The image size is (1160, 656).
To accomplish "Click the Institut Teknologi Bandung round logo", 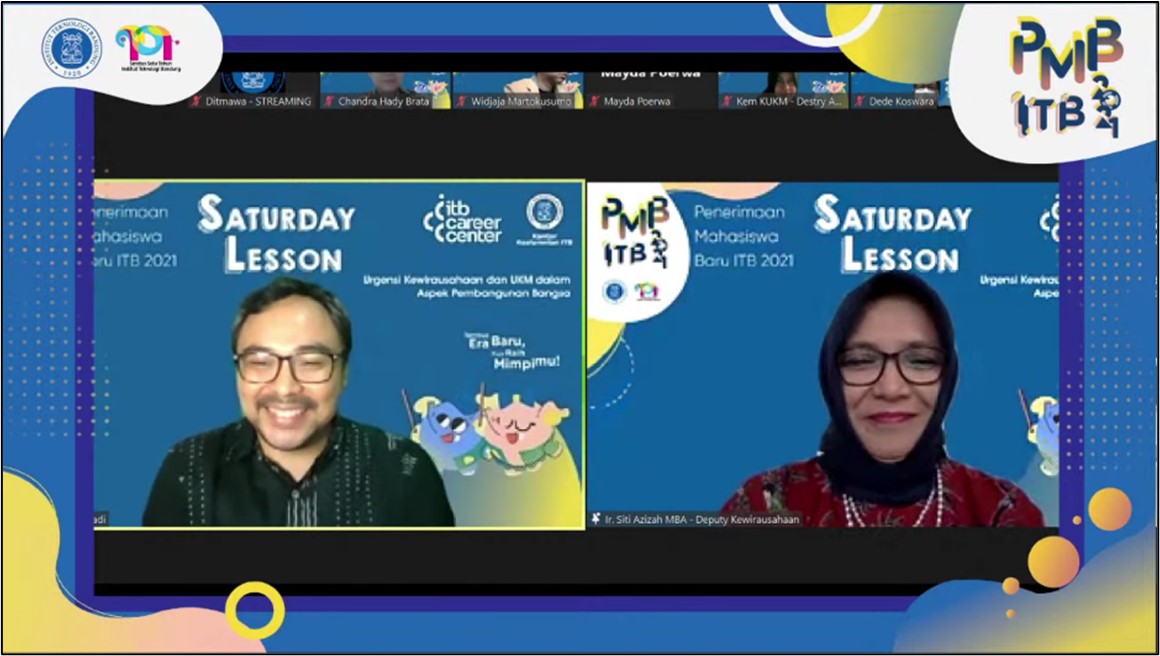I will point(72,50).
